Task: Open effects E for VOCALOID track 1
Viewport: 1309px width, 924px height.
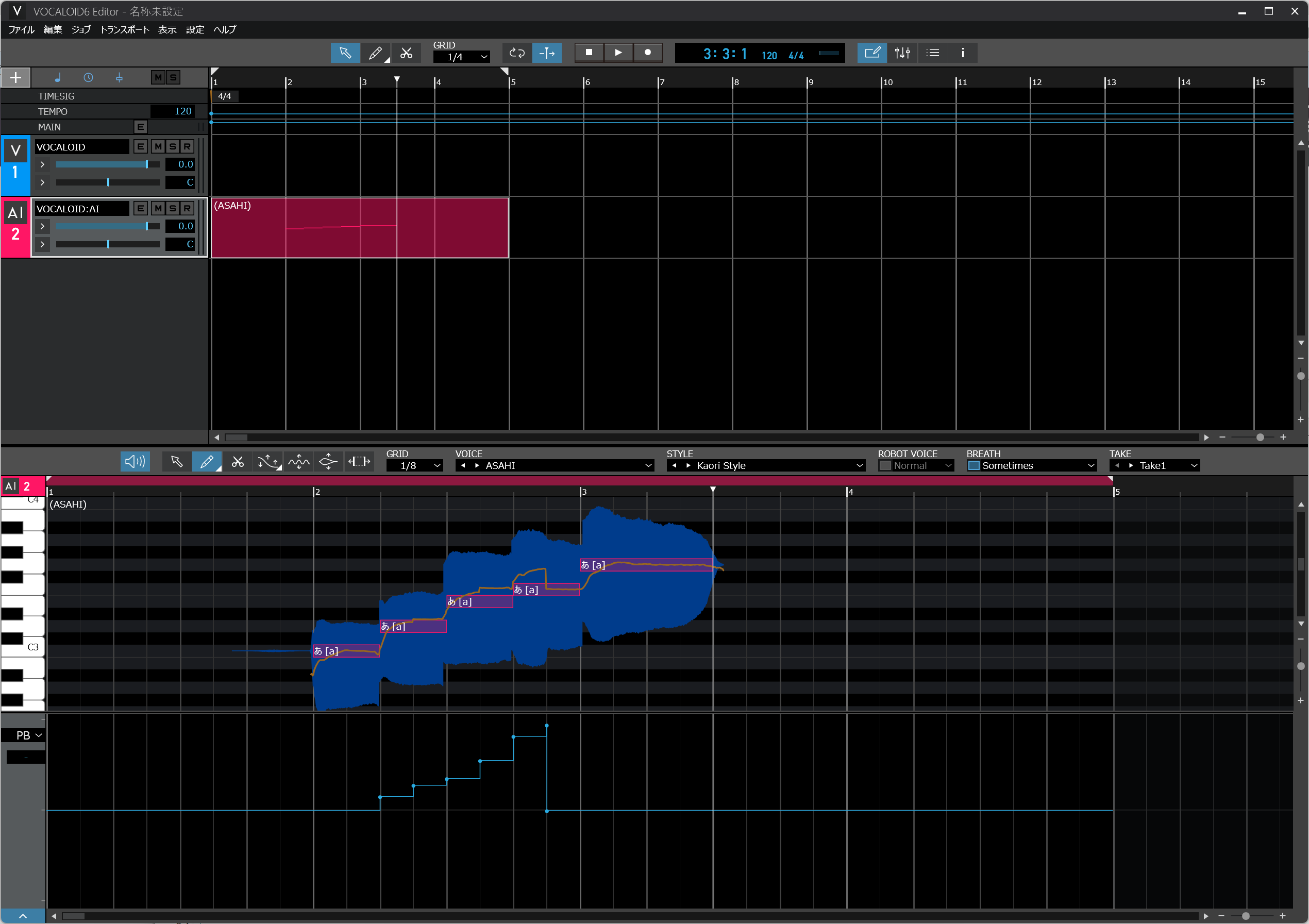Action: pyautogui.click(x=141, y=146)
